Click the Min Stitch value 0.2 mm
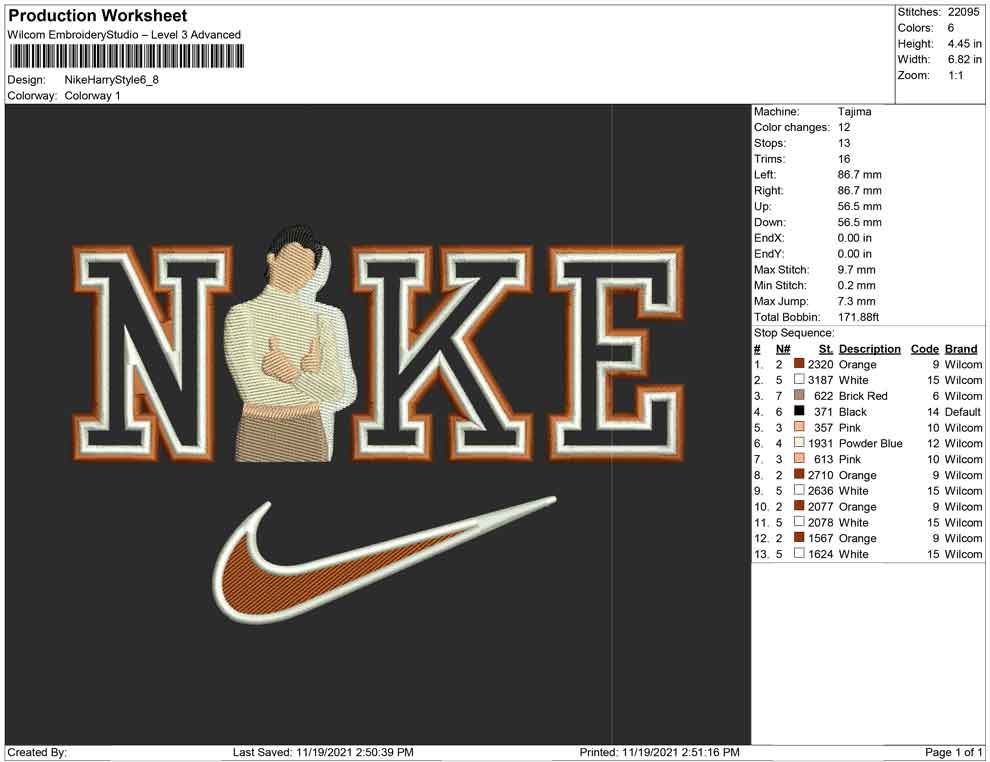Viewport: 990px width, 762px height. [x=856, y=285]
